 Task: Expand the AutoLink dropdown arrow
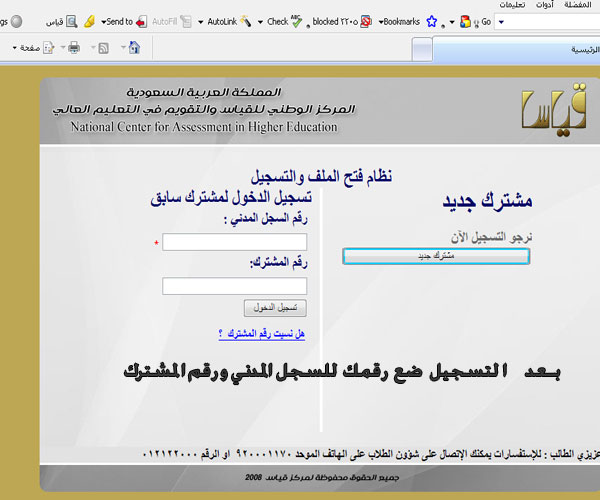201,22
